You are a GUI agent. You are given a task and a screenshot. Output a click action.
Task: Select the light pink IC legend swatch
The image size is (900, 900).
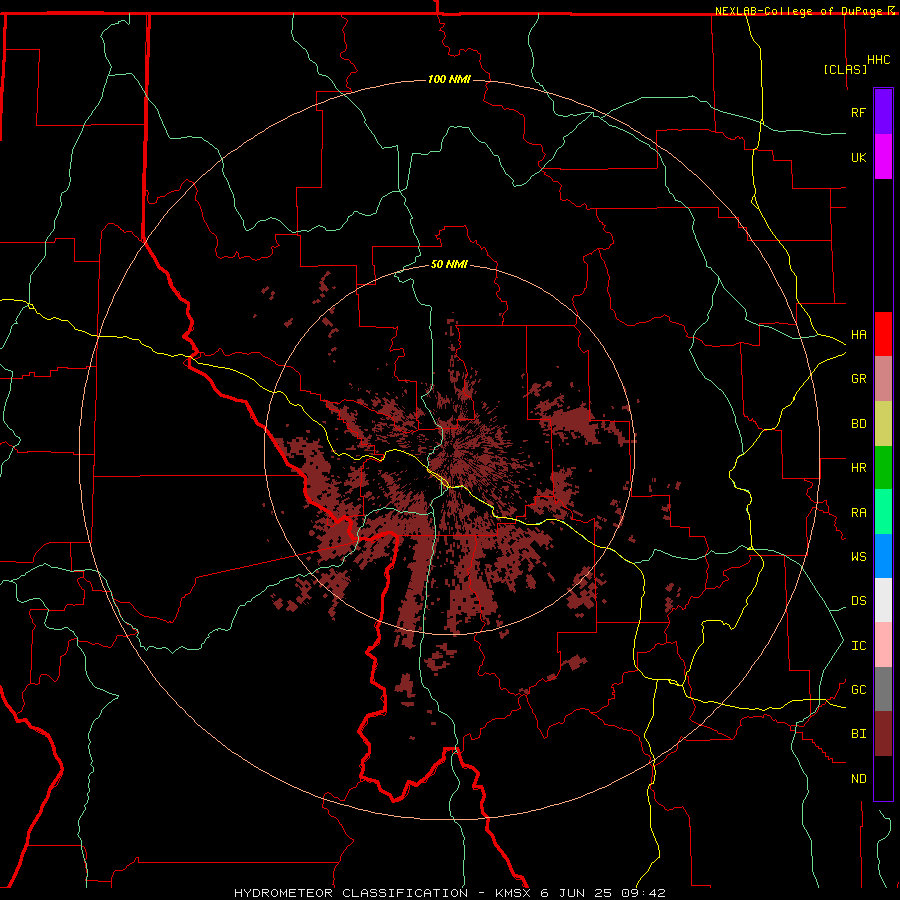(x=883, y=645)
